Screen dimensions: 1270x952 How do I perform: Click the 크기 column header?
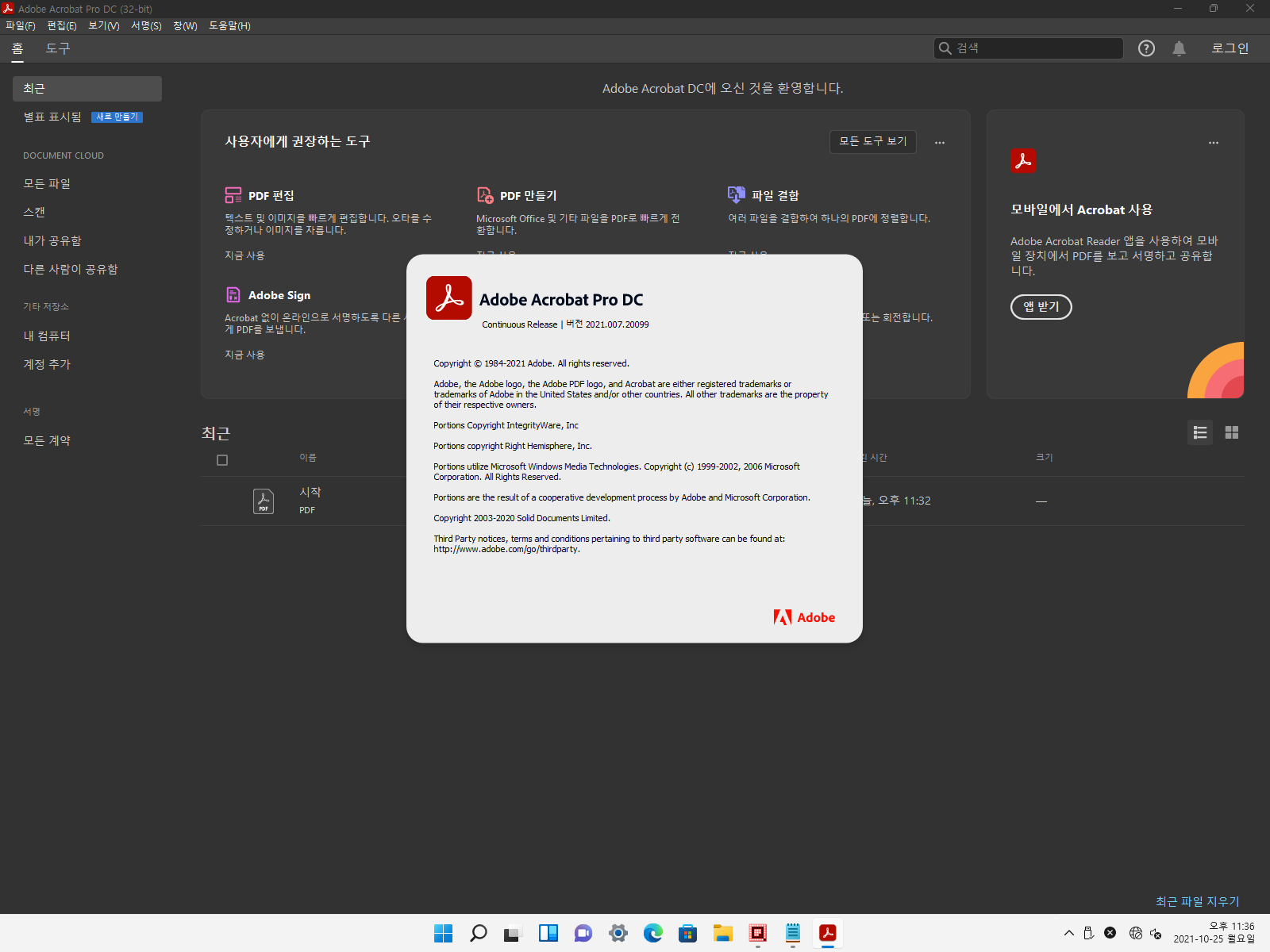pos(1045,458)
